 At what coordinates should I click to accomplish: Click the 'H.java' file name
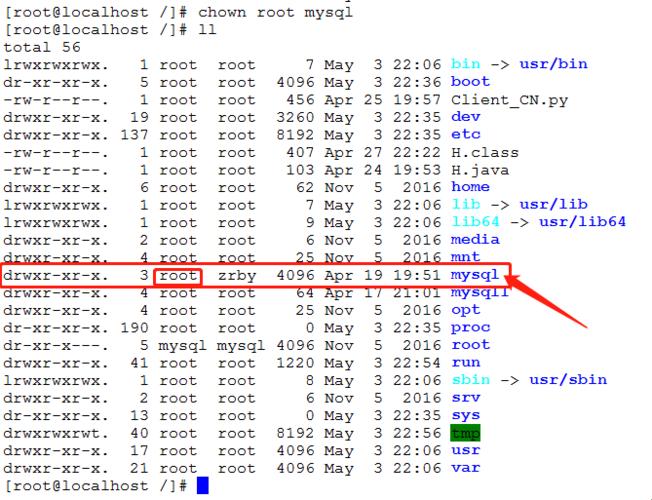(x=480, y=170)
